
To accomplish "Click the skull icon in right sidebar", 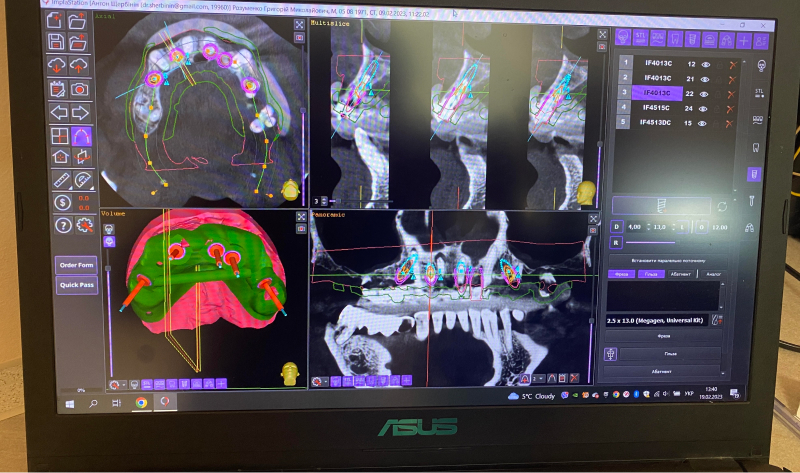I will pos(758,66).
